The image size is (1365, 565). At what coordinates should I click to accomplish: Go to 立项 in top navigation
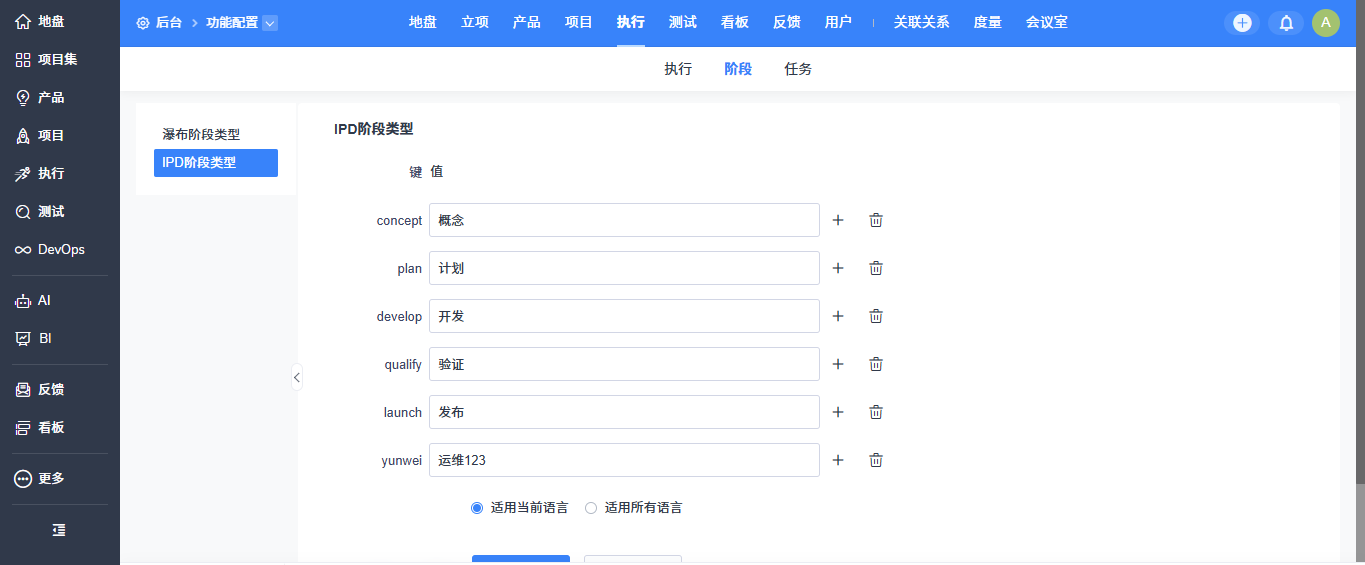475,22
